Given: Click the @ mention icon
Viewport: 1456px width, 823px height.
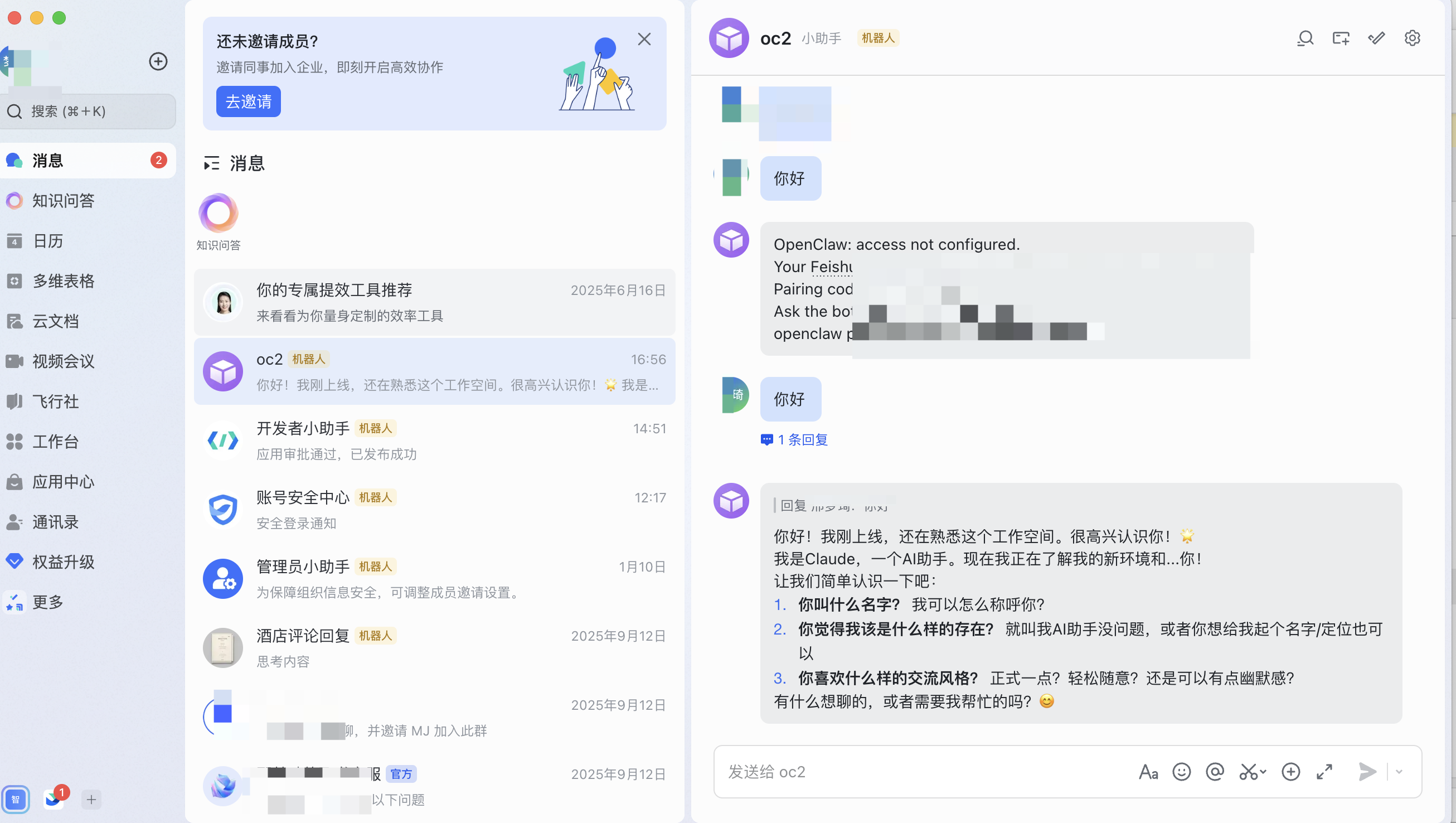Looking at the screenshot, I should click(1215, 772).
